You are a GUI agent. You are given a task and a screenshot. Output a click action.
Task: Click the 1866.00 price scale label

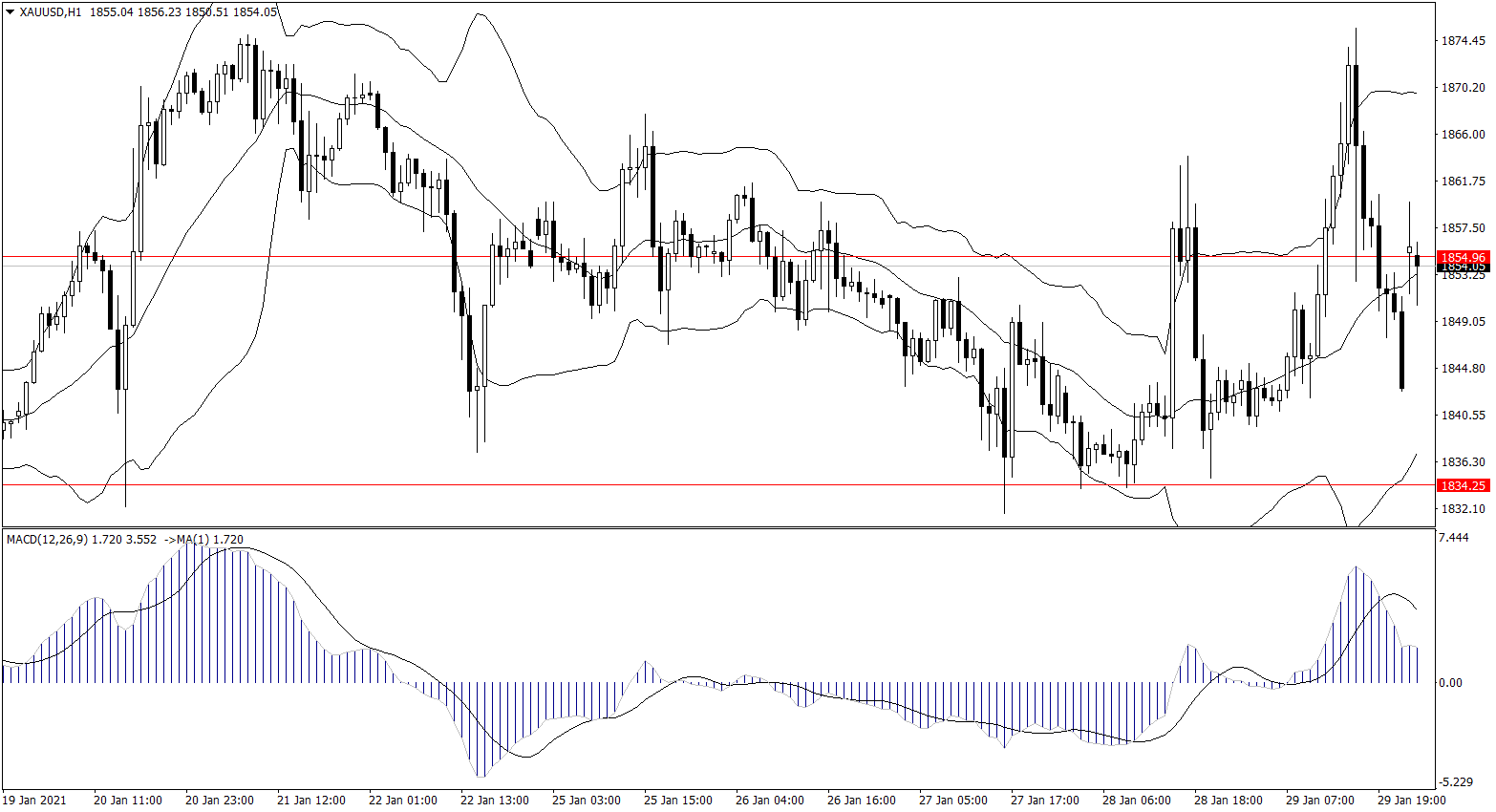1463,135
